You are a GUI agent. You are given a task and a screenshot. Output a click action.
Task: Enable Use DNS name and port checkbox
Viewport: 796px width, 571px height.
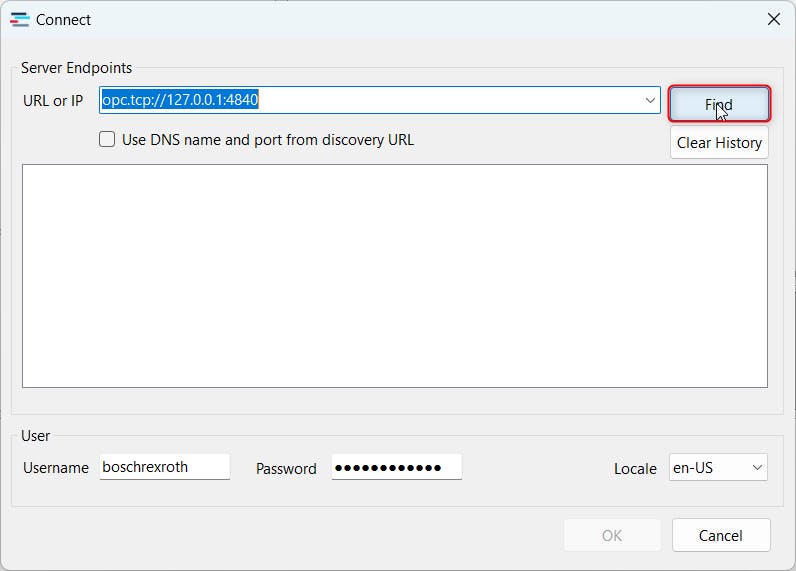pos(107,140)
